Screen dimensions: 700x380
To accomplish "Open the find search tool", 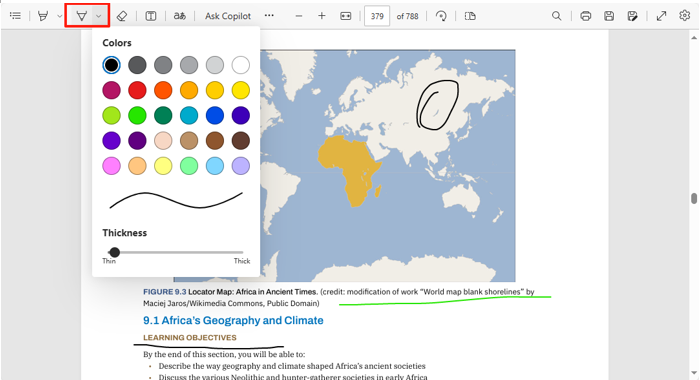I will [556, 16].
